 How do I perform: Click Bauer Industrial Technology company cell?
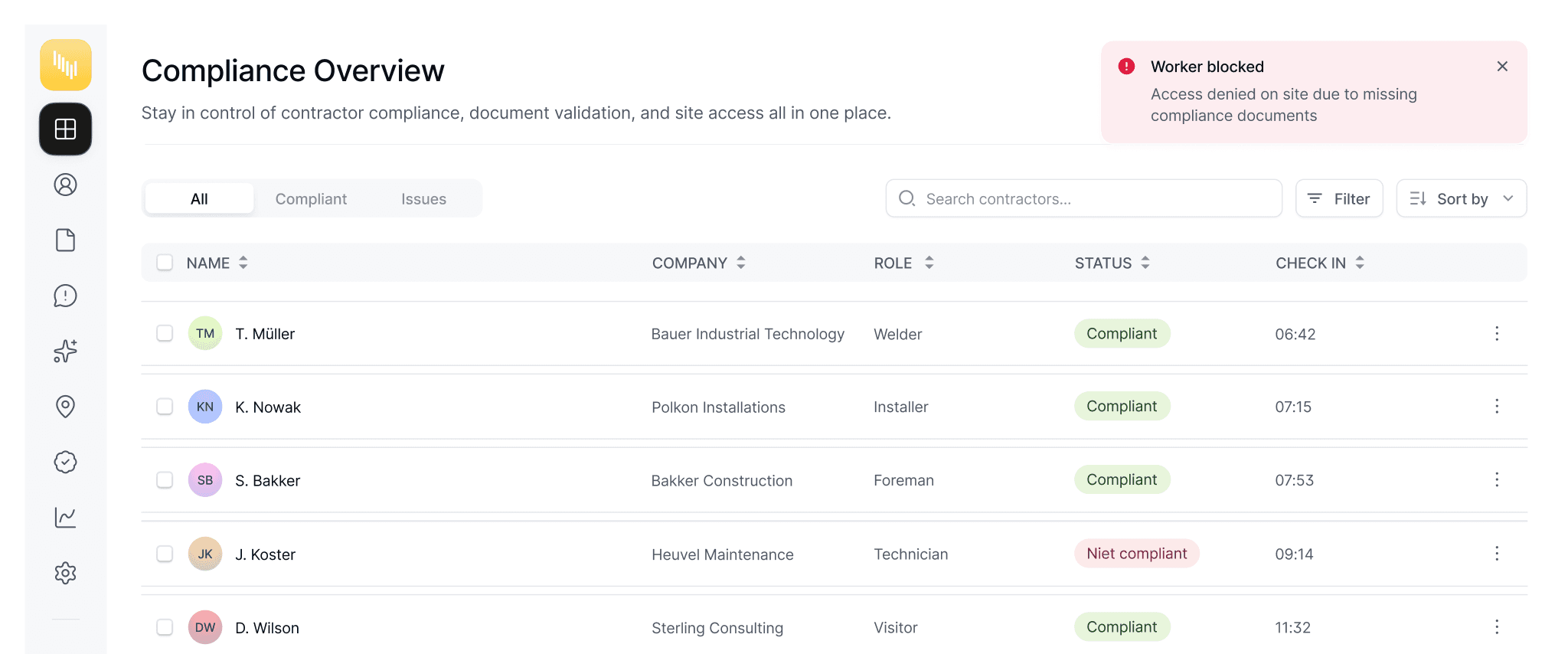pyautogui.click(x=748, y=334)
